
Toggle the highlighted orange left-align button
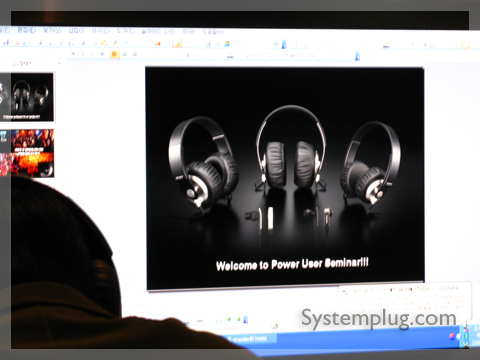click(115, 54)
